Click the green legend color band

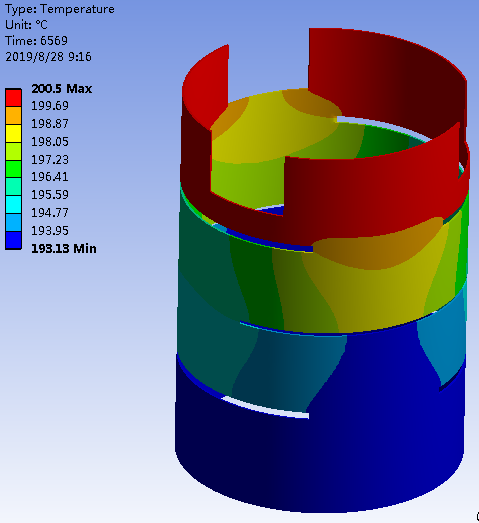pos(13,169)
